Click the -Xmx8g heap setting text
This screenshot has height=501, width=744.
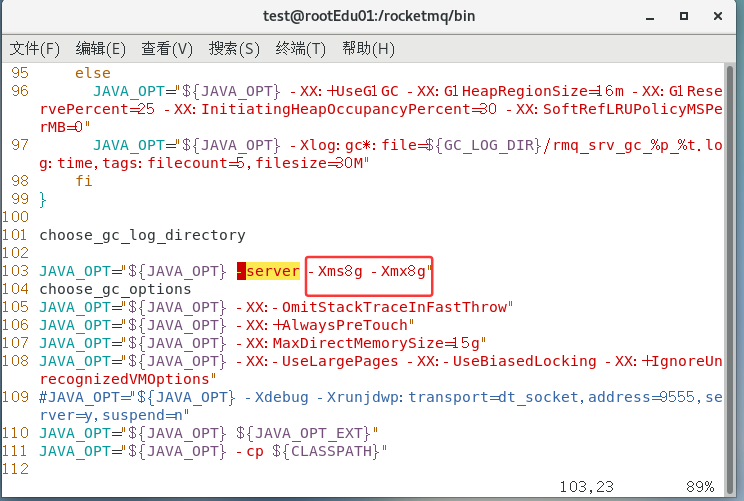(x=404, y=271)
